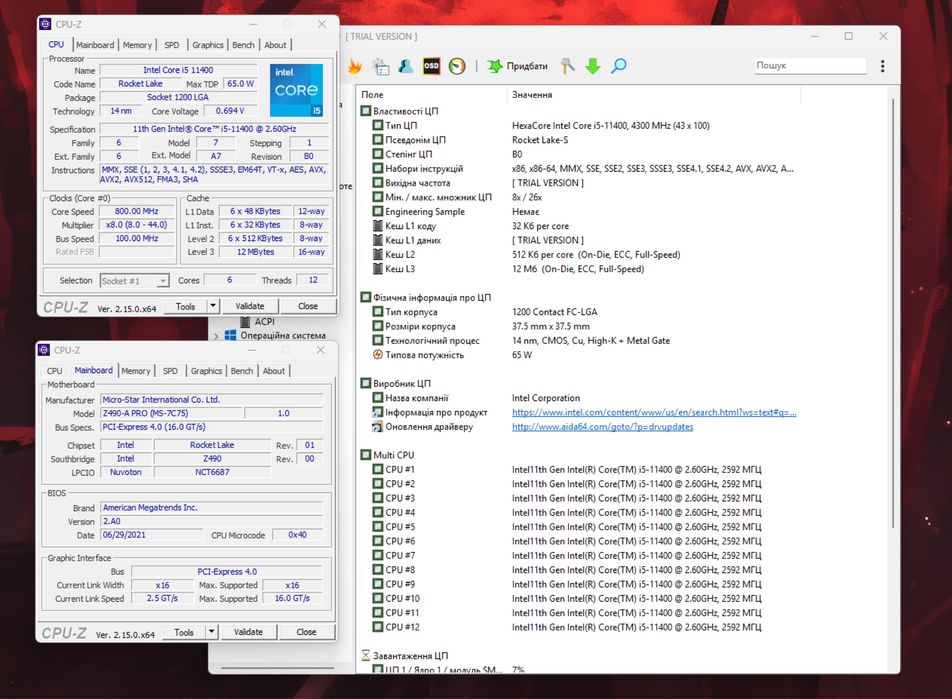
Task: Open Tools dropdown arrow in top CPU-Z window
Action: [x=213, y=306]
